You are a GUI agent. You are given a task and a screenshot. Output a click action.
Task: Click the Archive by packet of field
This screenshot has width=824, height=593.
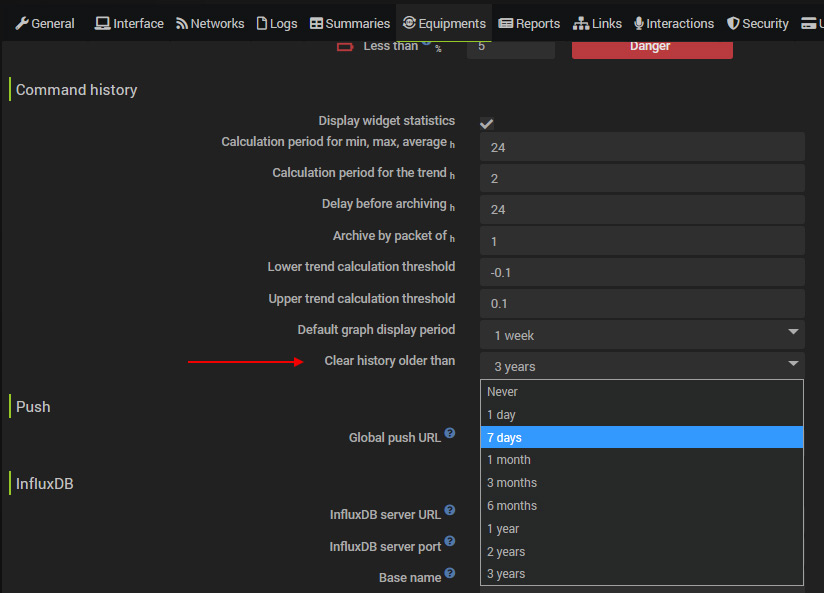[x=642, y=241]
